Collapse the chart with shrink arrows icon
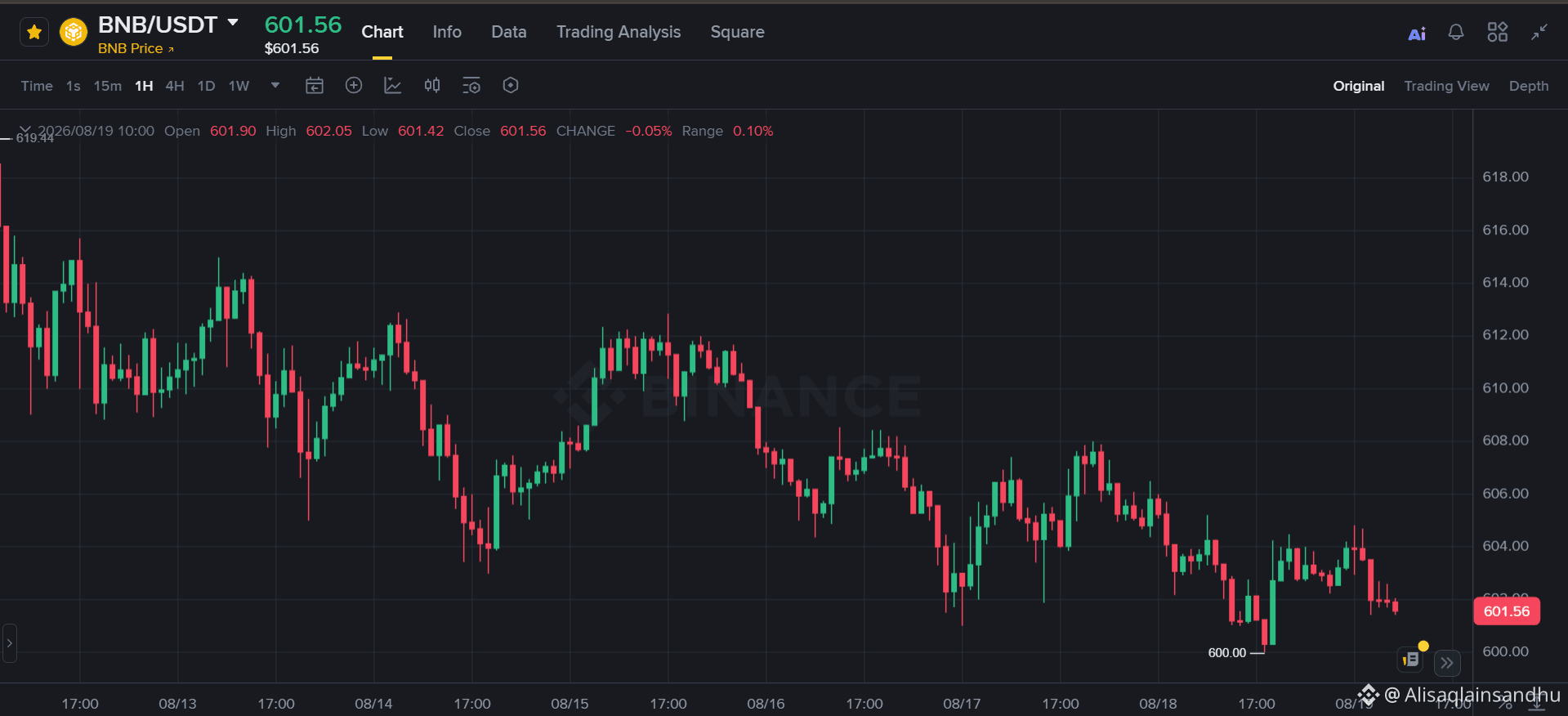This screenshot has height=716, width=1568. pos(1539,32)
